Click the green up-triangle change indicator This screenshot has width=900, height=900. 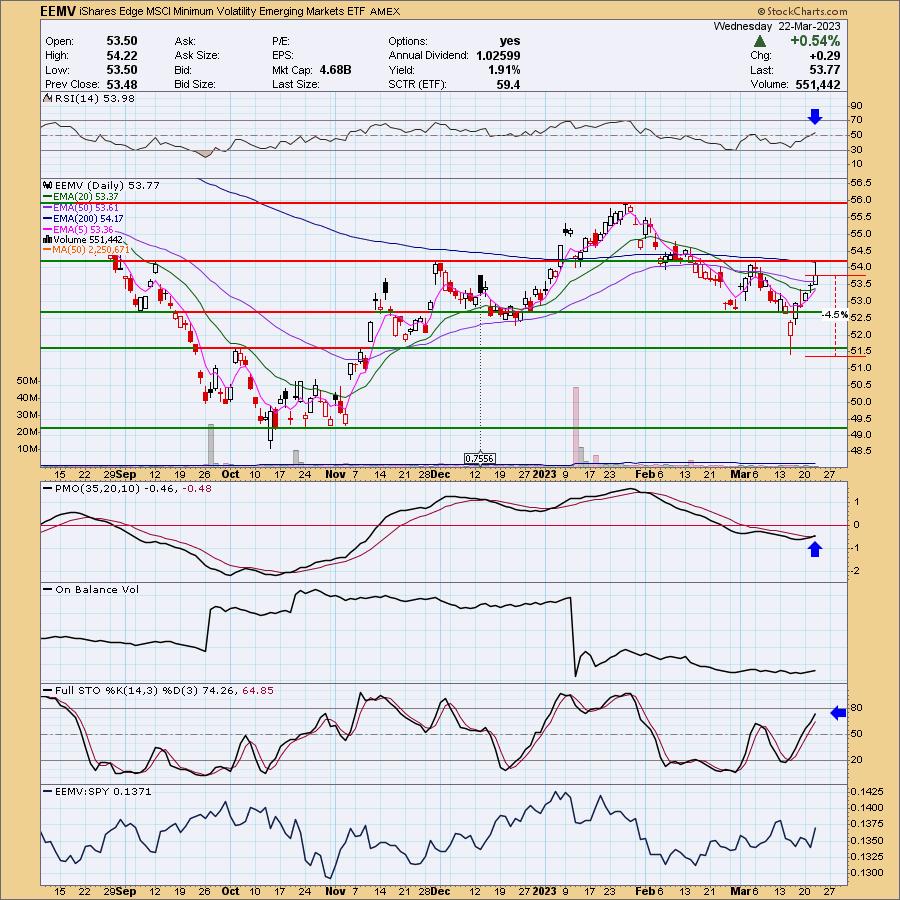tap(760, 41)
